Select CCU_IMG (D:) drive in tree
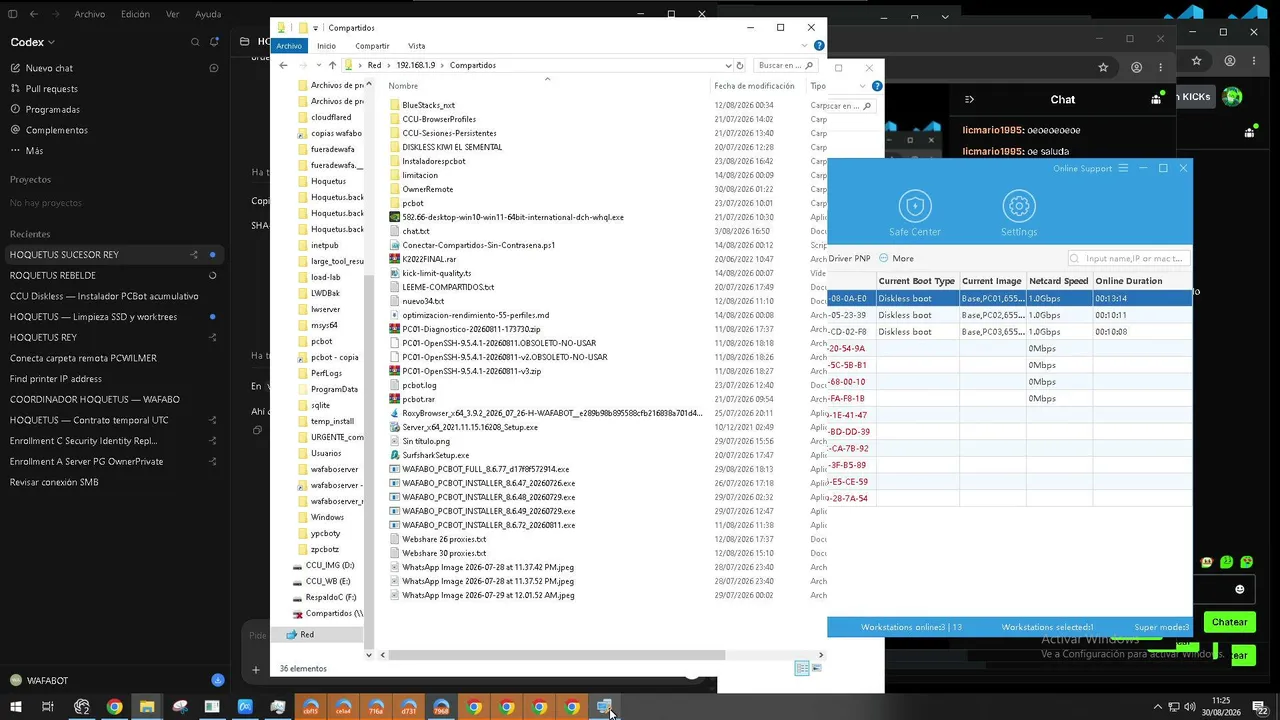This screenshot has width=1280, height=720. [329, 565]
